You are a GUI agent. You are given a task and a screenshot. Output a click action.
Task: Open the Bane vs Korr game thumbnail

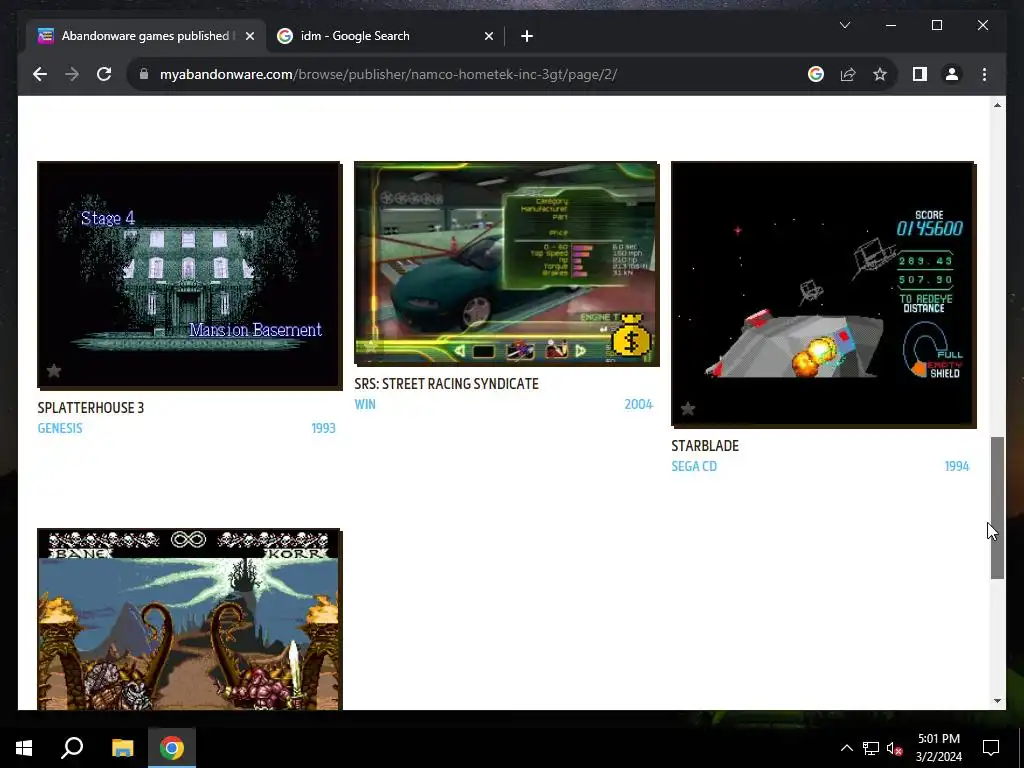[x=189, y=618]
